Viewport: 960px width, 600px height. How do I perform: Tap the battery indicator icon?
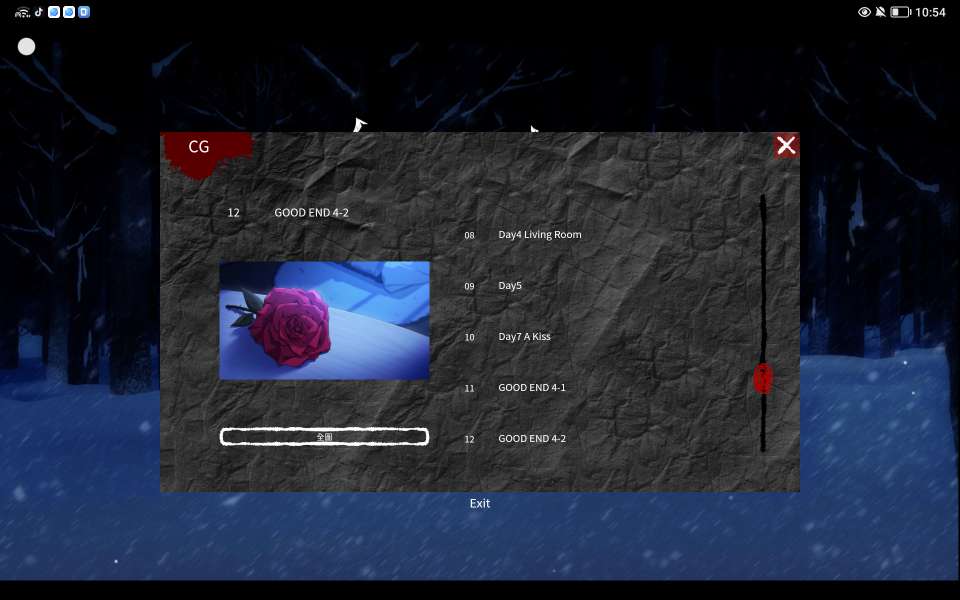pos(900,12)
